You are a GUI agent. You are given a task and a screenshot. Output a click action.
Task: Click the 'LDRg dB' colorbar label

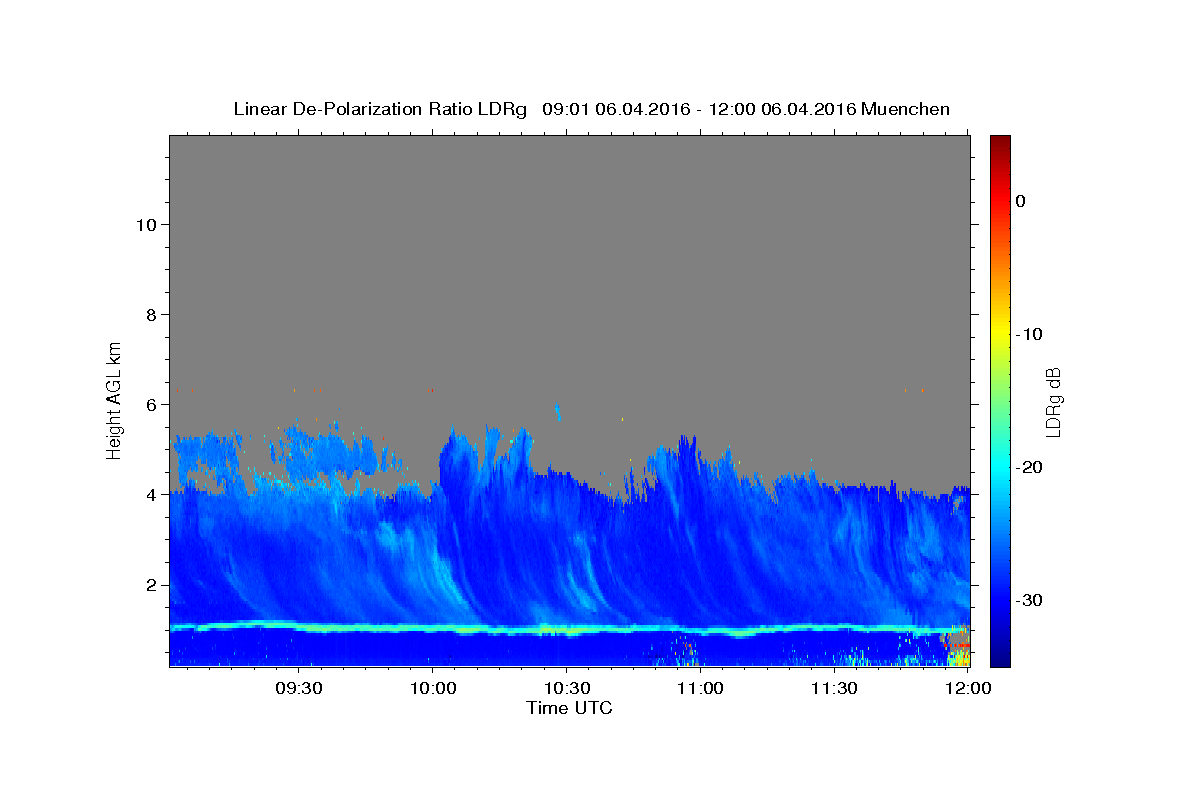click(x=1053, y=401)
